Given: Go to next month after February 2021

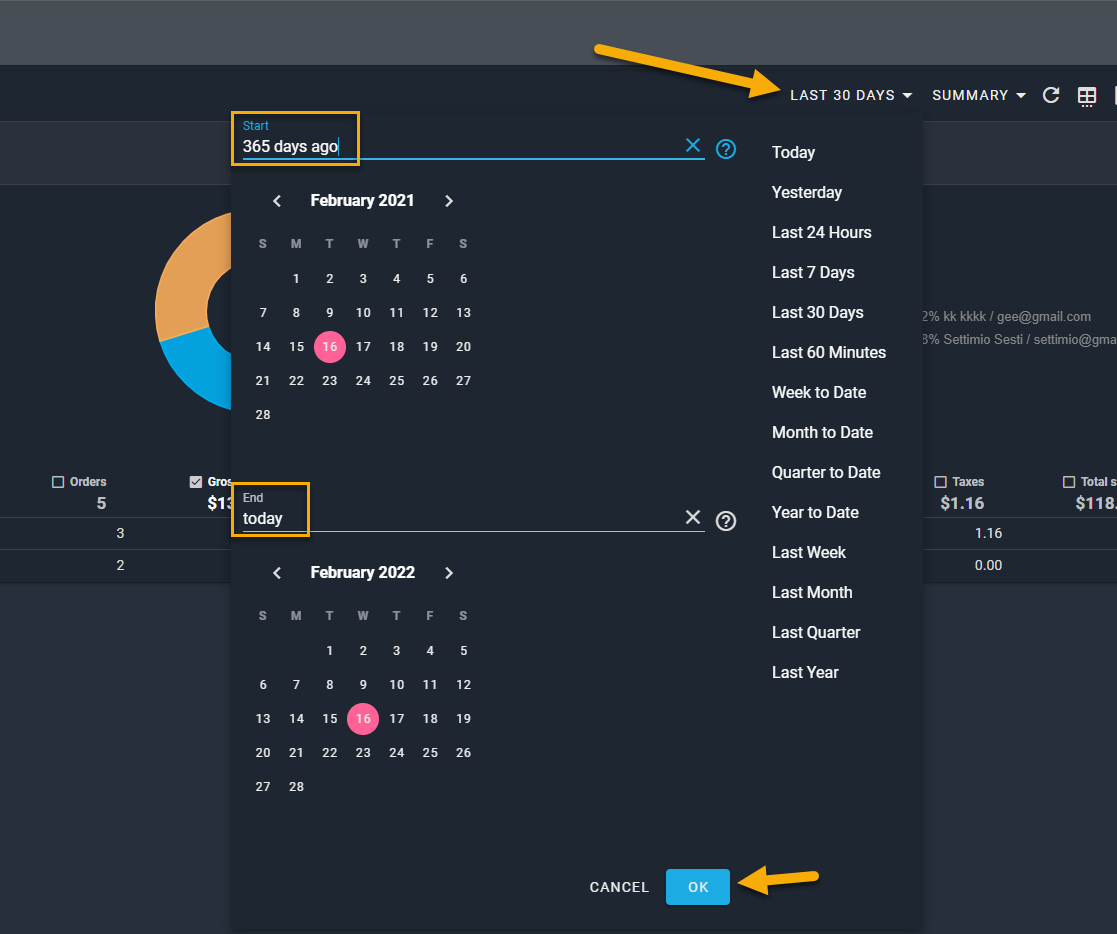Looking at the screenshot, I should tap(449, 201).
